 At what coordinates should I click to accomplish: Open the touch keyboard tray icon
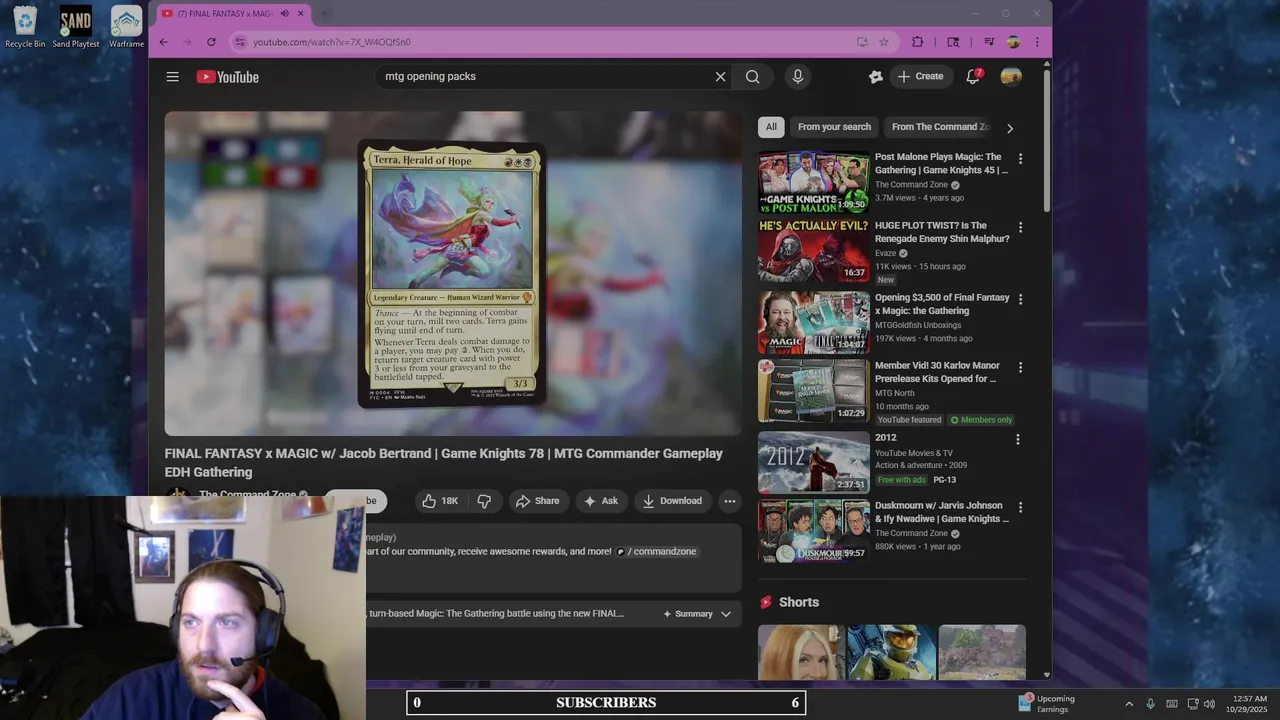point(1172,704)
